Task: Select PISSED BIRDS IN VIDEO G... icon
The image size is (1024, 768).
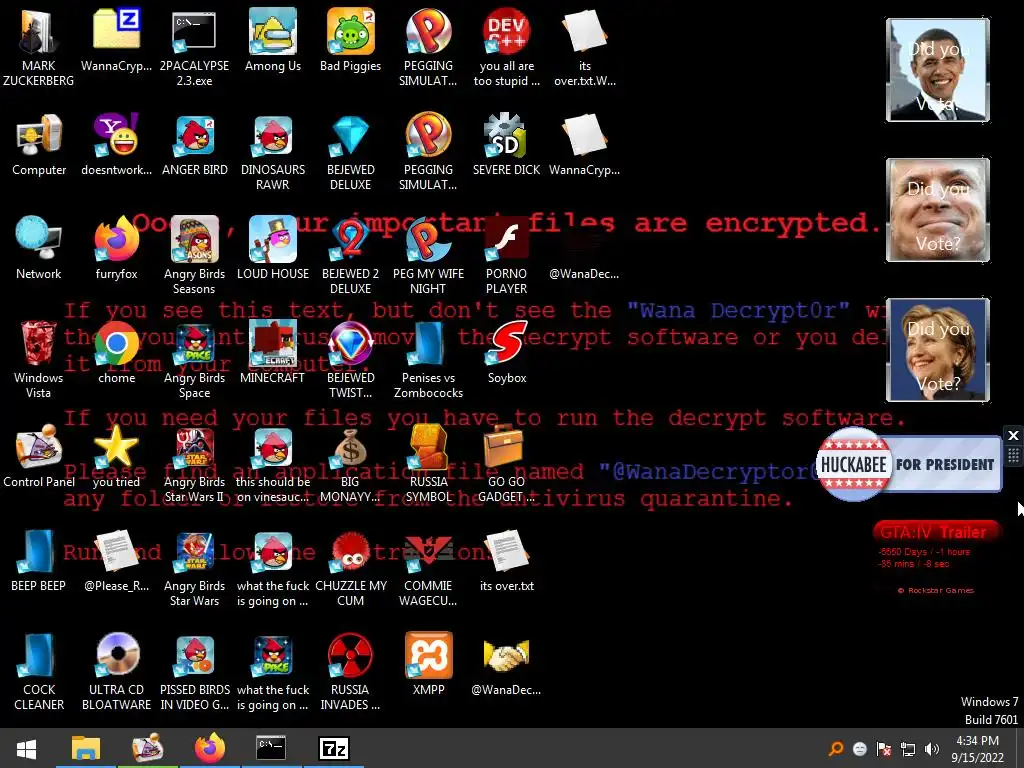Action: pos(194,671)
